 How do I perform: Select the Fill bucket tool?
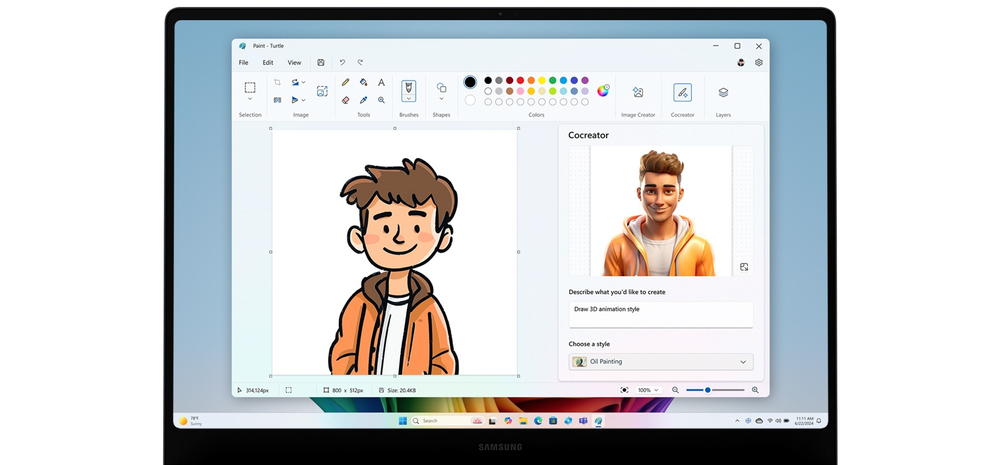pos(363,82)
